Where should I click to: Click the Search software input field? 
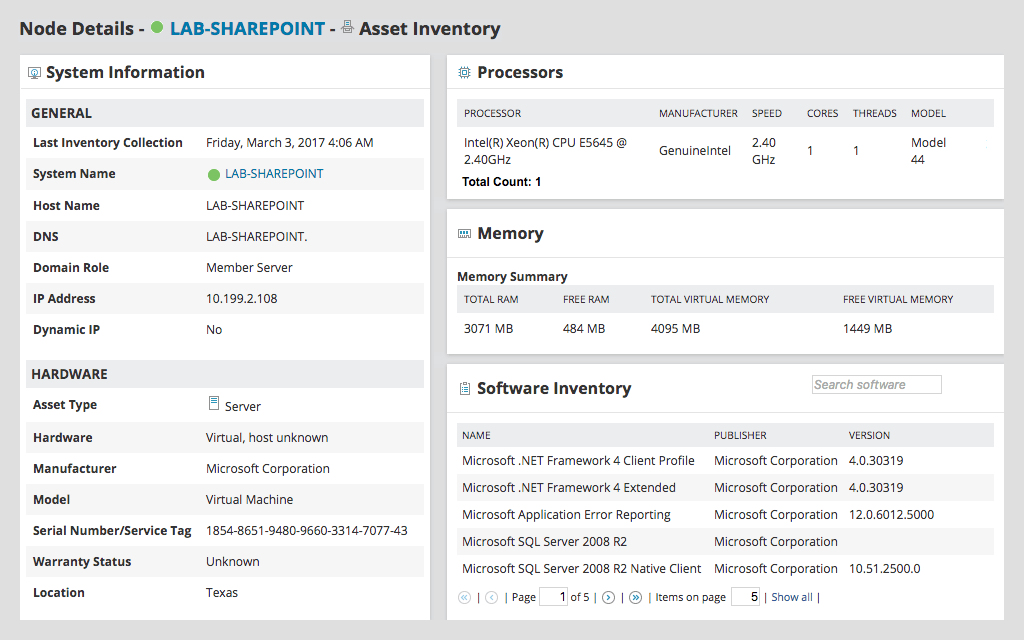tap(876, 384)
